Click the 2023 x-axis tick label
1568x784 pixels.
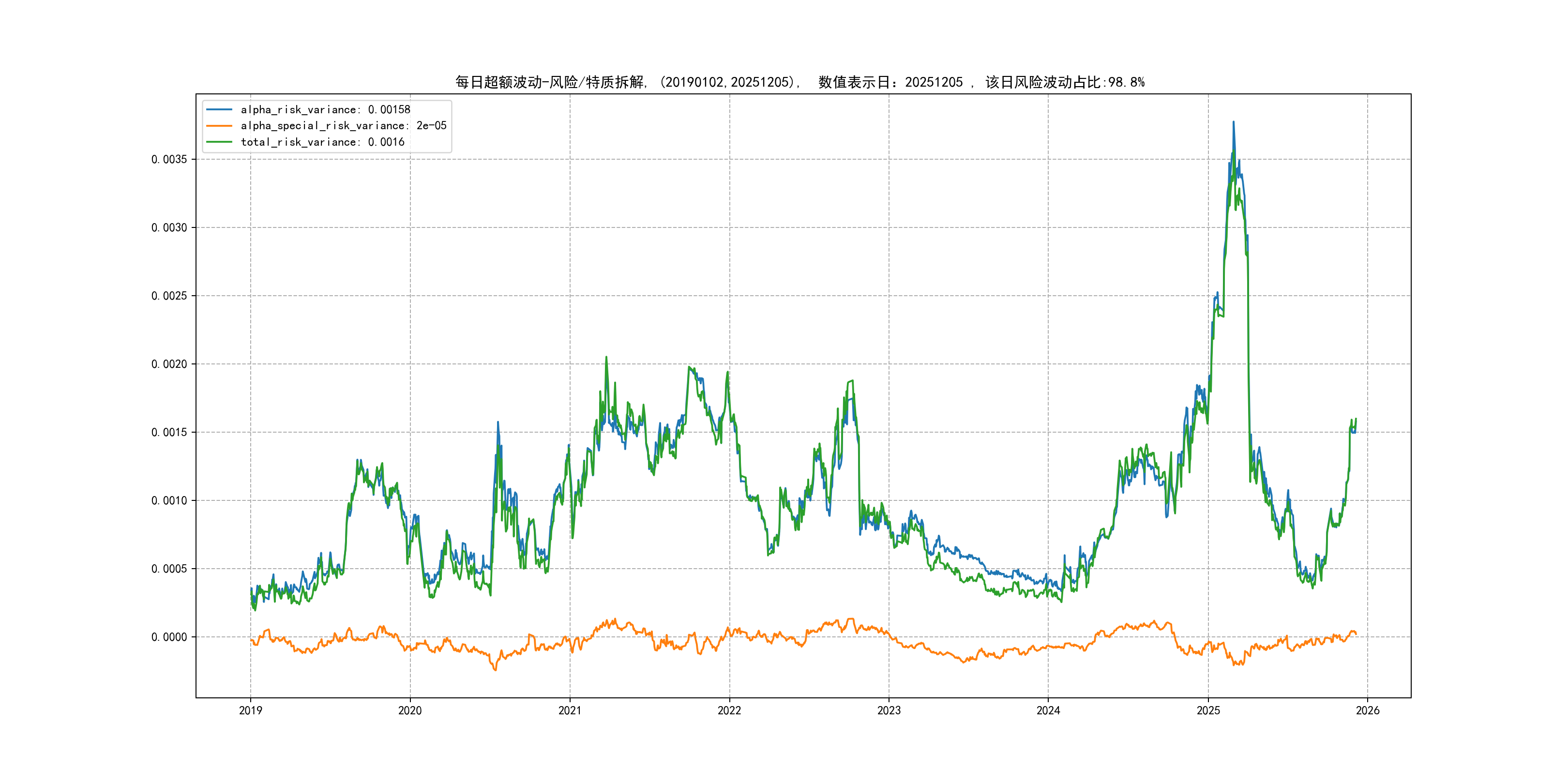coord(889,710)
